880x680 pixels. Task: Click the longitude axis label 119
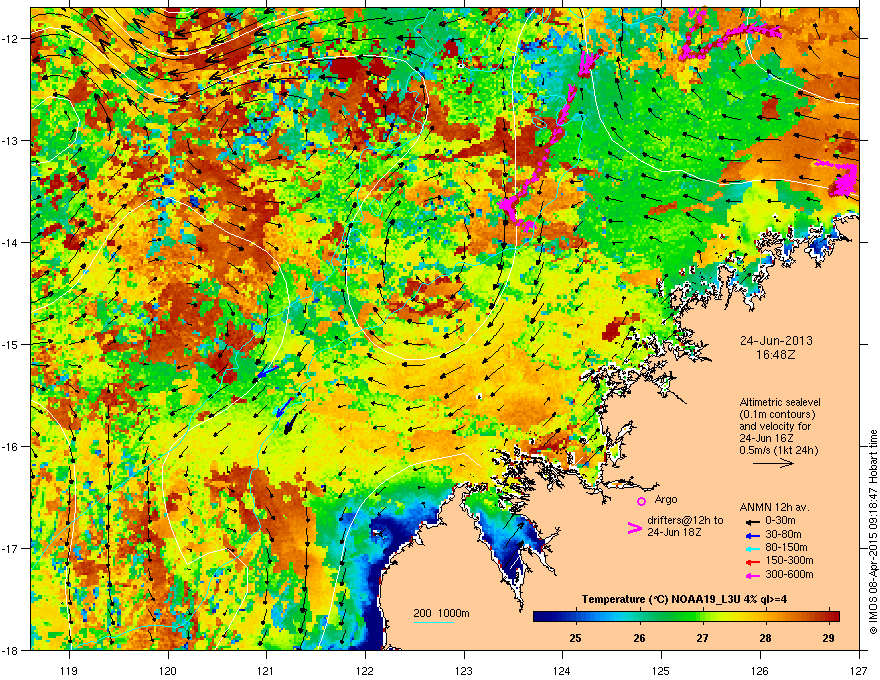[69, 670]
